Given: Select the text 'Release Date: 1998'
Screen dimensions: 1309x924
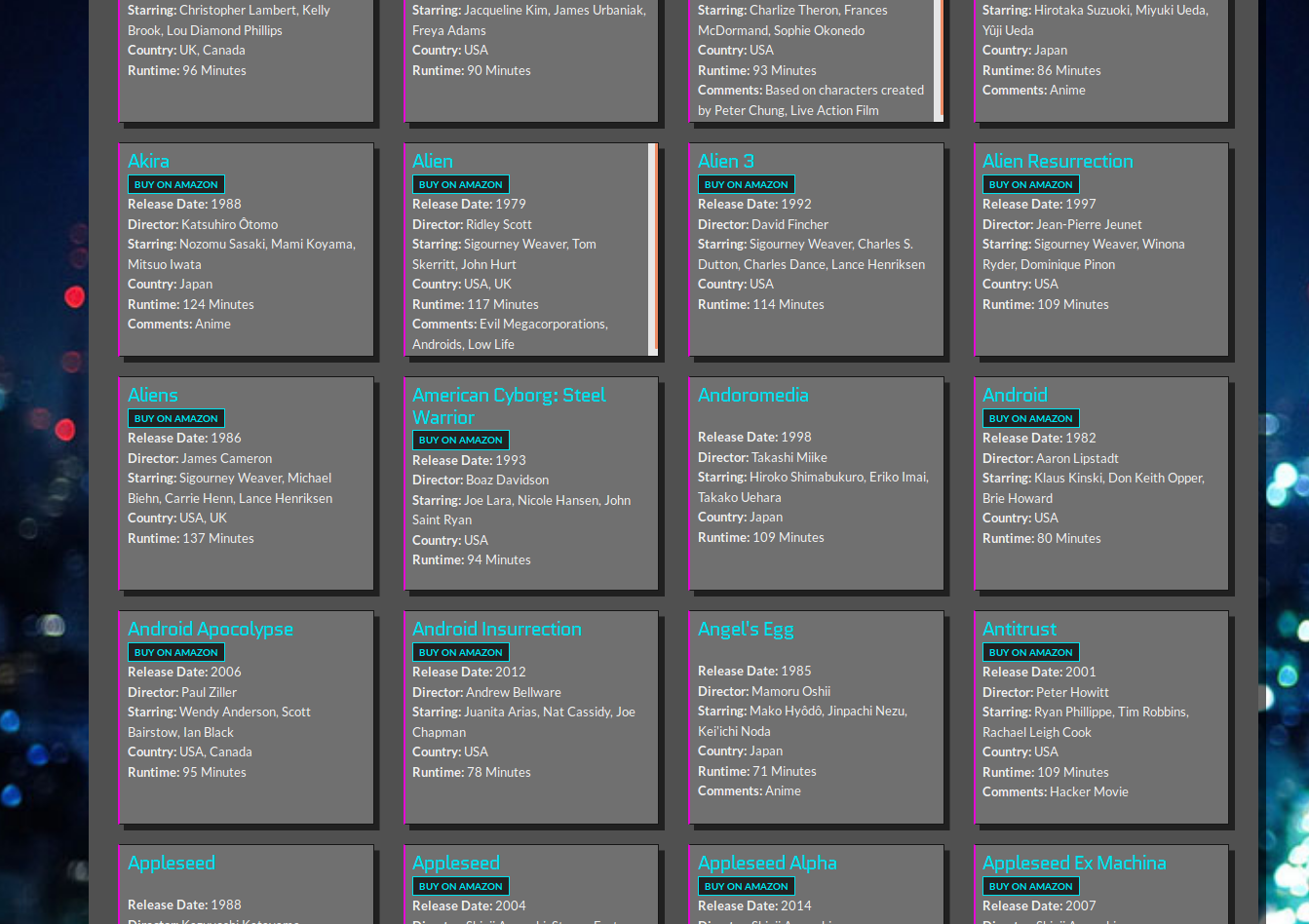Looking at the screenshot, I should pyautogui.click(x=754, y=437).
